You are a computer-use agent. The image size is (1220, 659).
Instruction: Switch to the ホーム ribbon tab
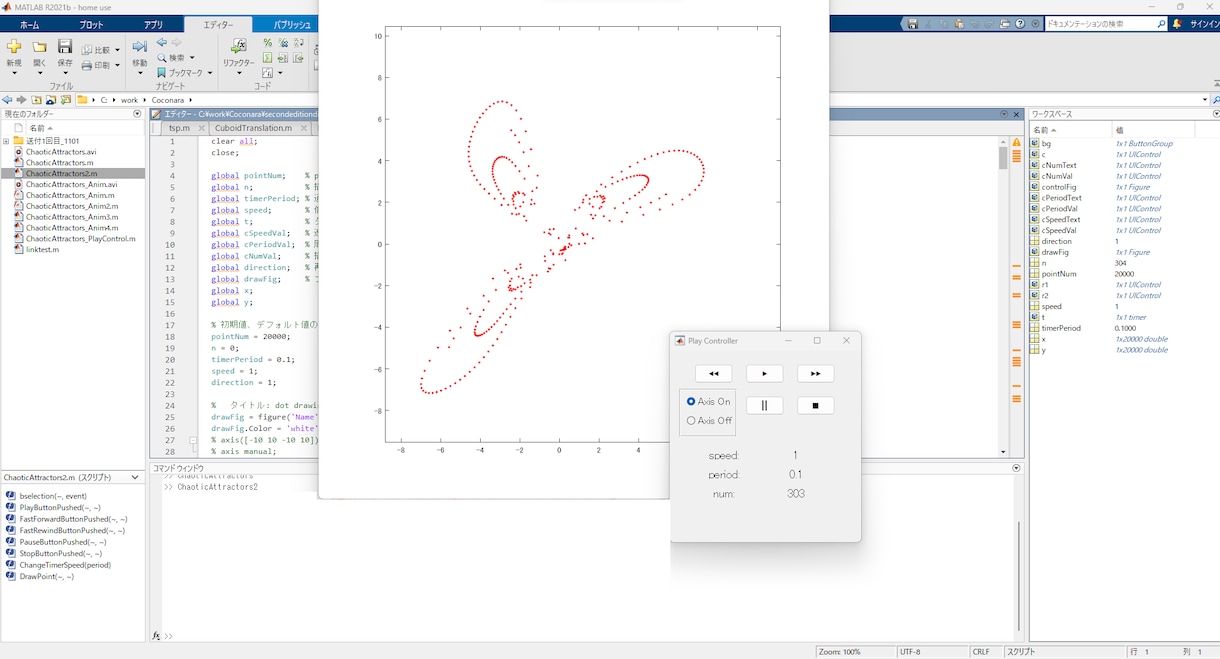click(30, 24)
